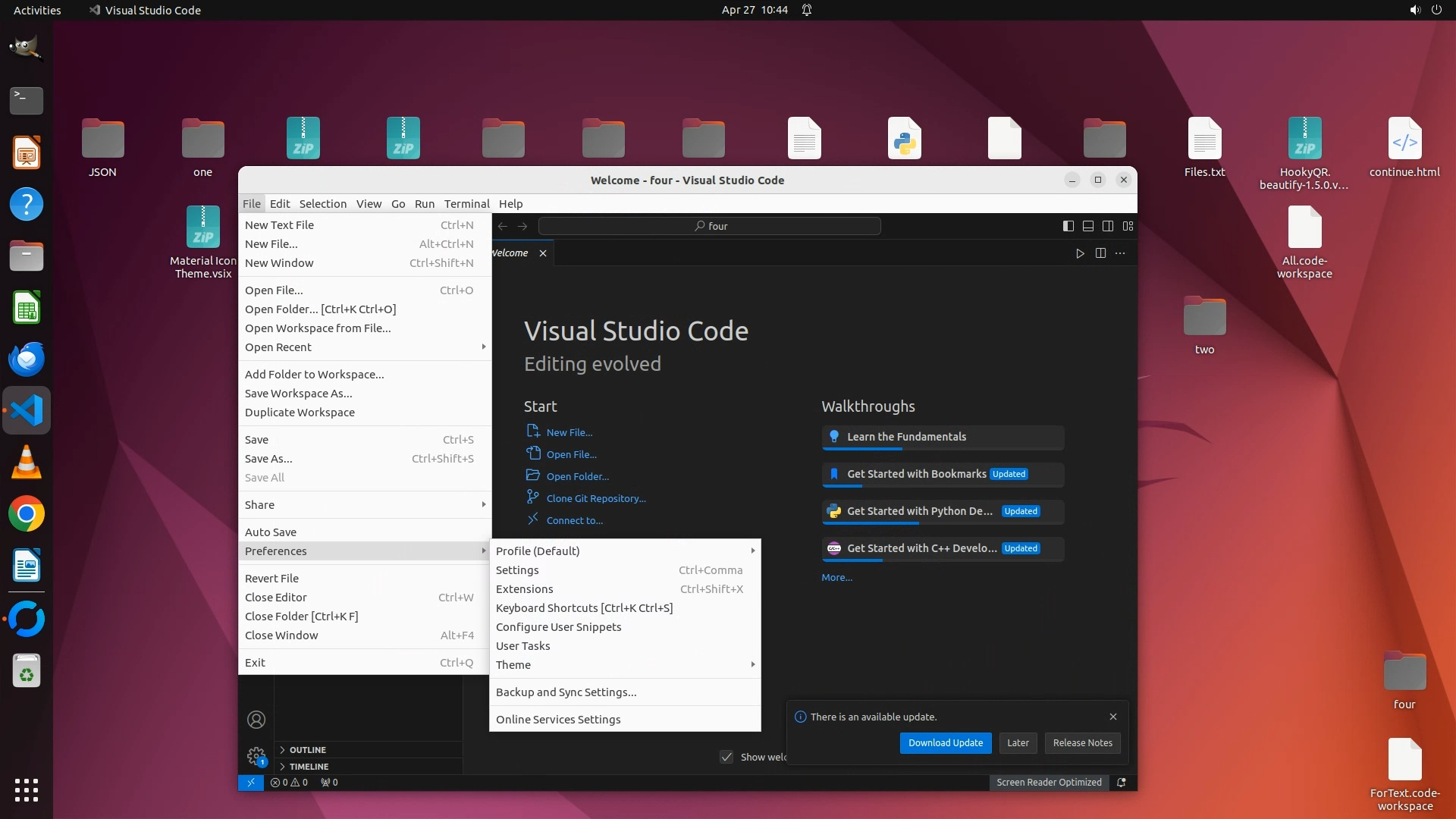Open the Theme submenu
The height and width of the screenshot is (819, 1456).
tap(513, 664)
